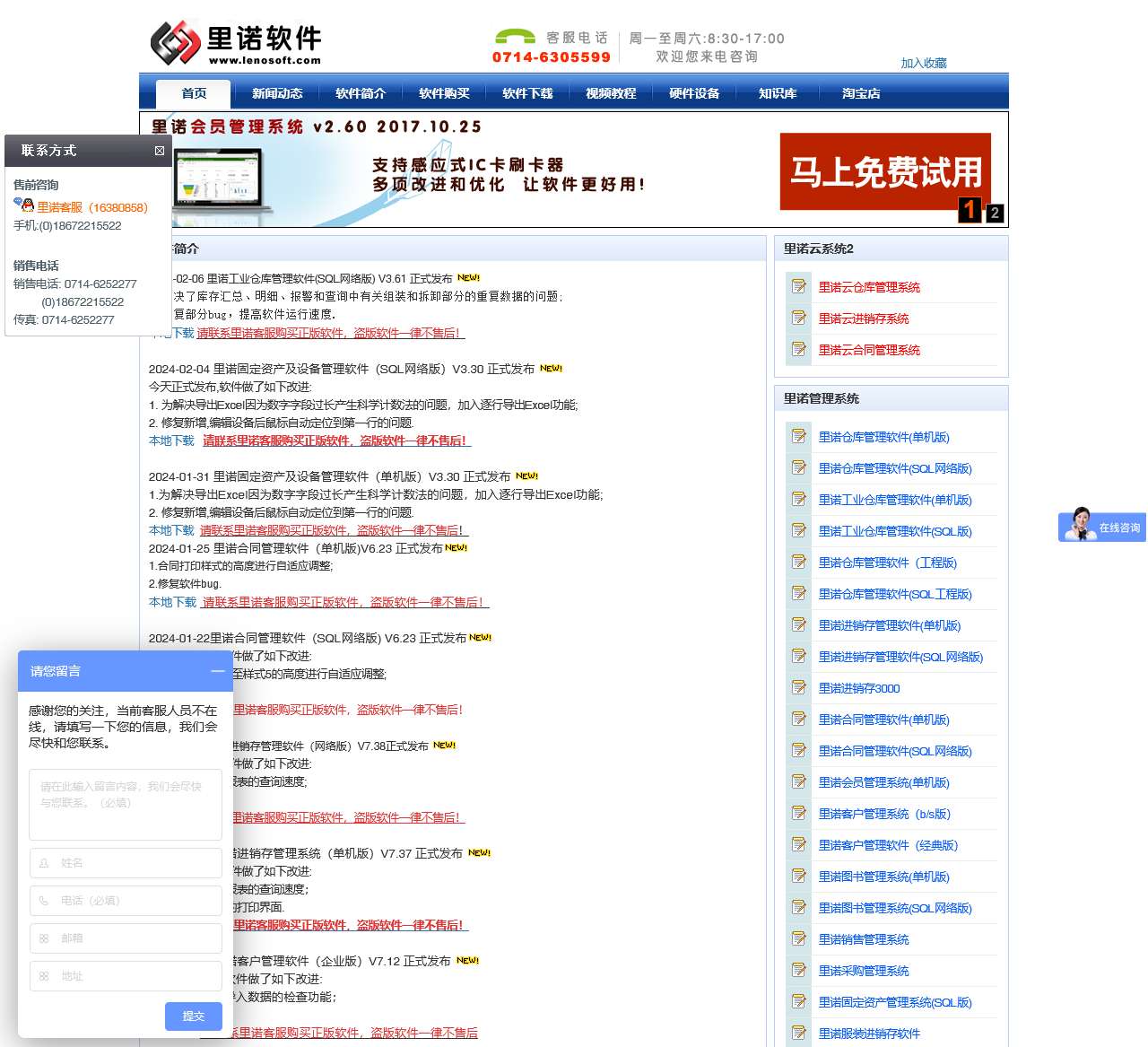Open the 软件下载 menu

click(527, 92)
